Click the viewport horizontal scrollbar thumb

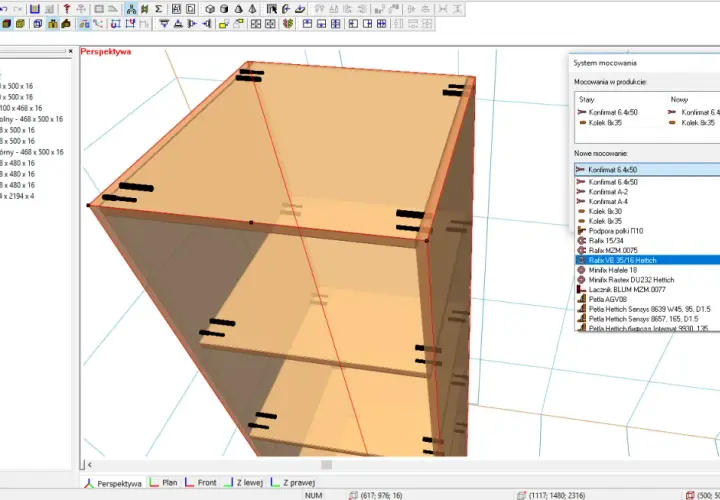[x=326, y=465]
